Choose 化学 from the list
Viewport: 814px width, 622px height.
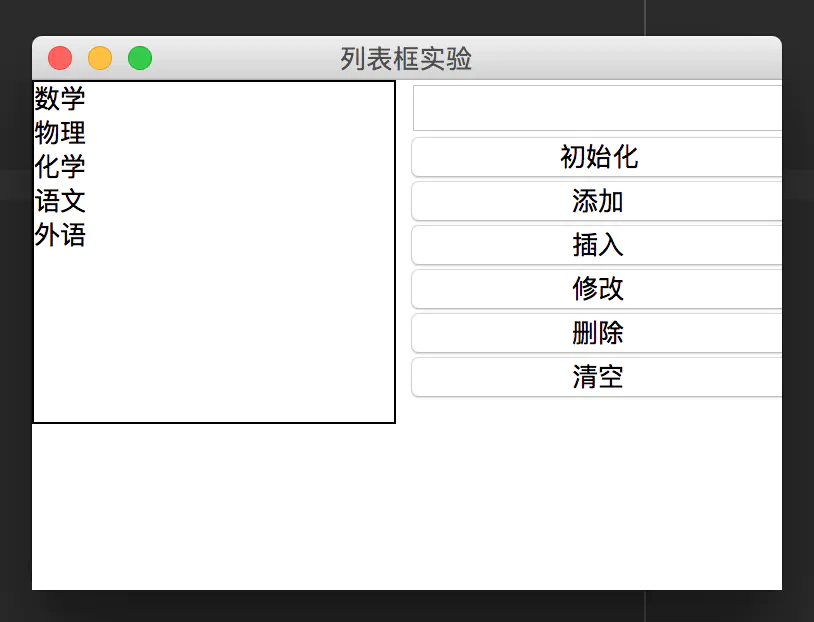click(x=60, y=167)
